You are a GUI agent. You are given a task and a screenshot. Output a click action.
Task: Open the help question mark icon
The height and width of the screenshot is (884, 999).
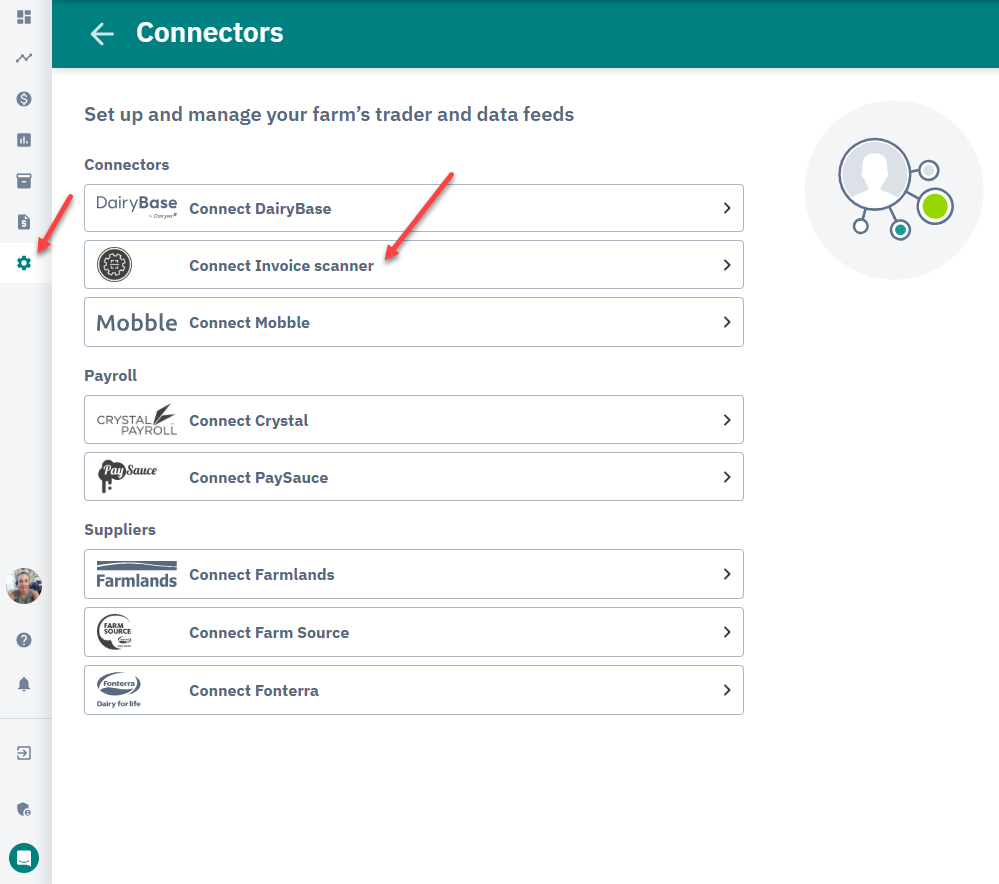[24, 640]
